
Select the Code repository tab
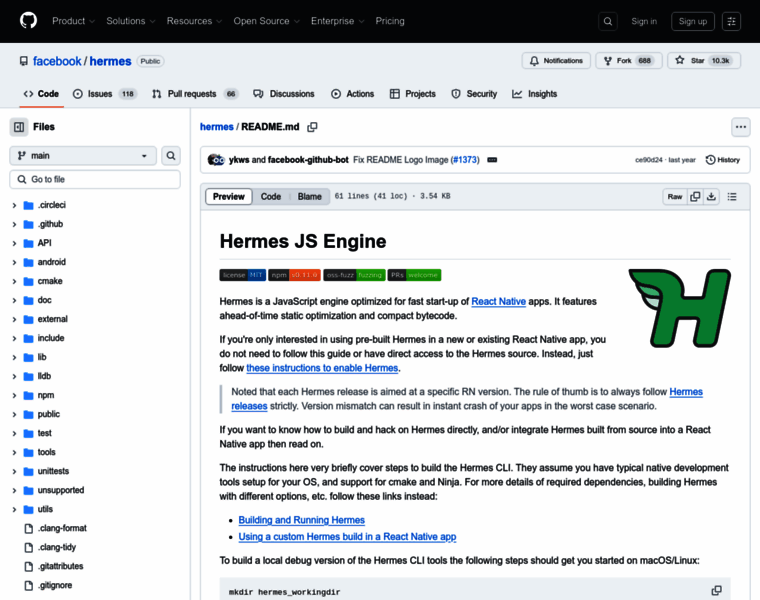(x=41, y=94)
